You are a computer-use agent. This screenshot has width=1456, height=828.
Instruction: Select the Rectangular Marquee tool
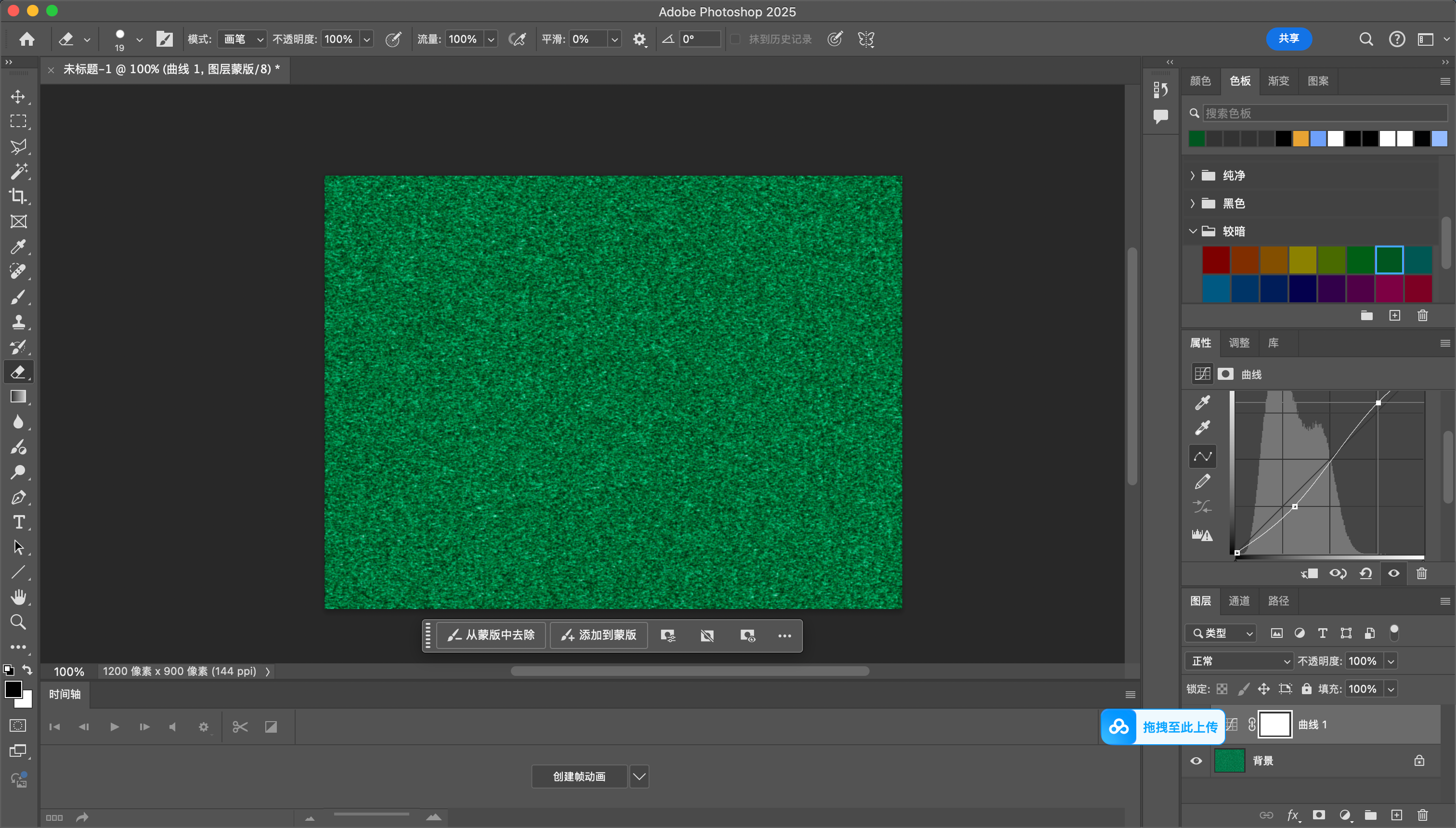[18, 121]
